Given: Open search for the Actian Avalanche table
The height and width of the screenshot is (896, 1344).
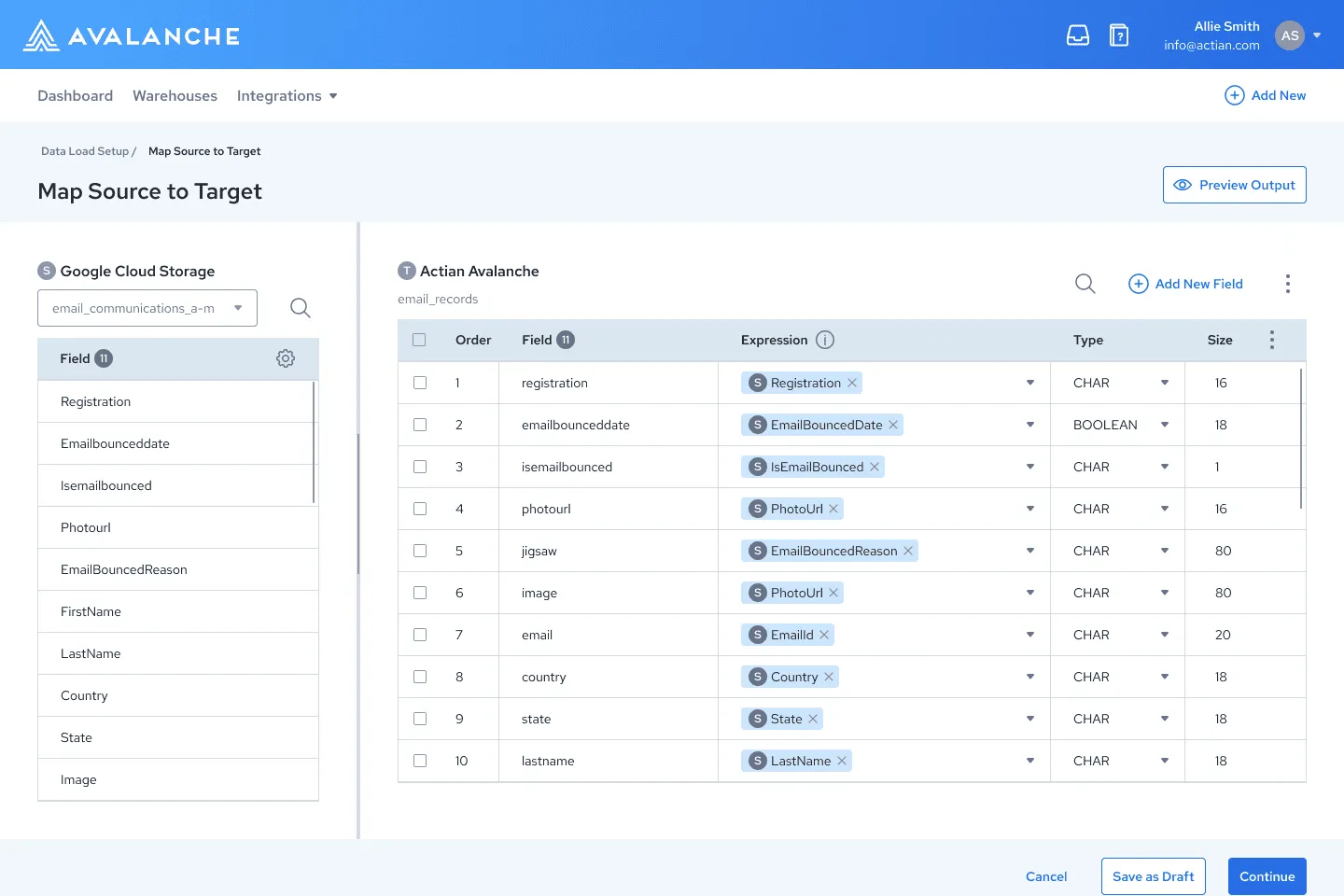Looking at the screenshot, I should tap(1085, 283).
